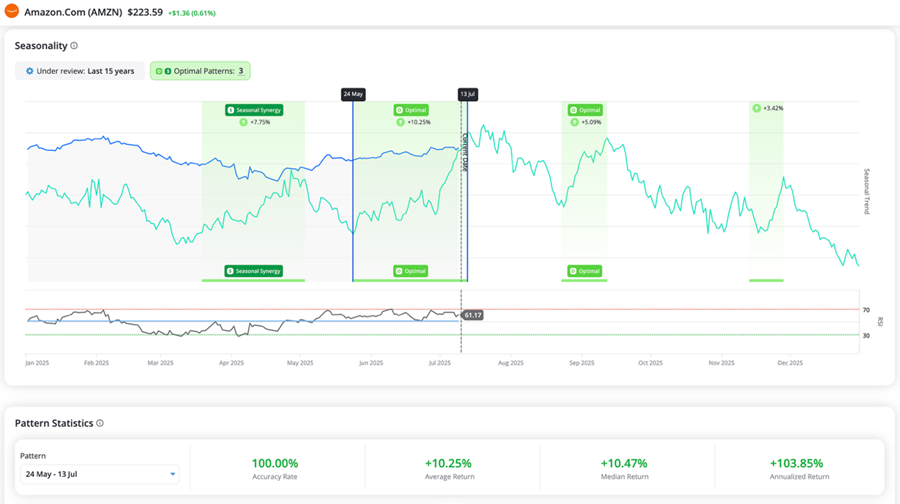Open the Seasonality info tooltip icon
Viewport: 900px width, 504px height.
[x=74, y=46]
